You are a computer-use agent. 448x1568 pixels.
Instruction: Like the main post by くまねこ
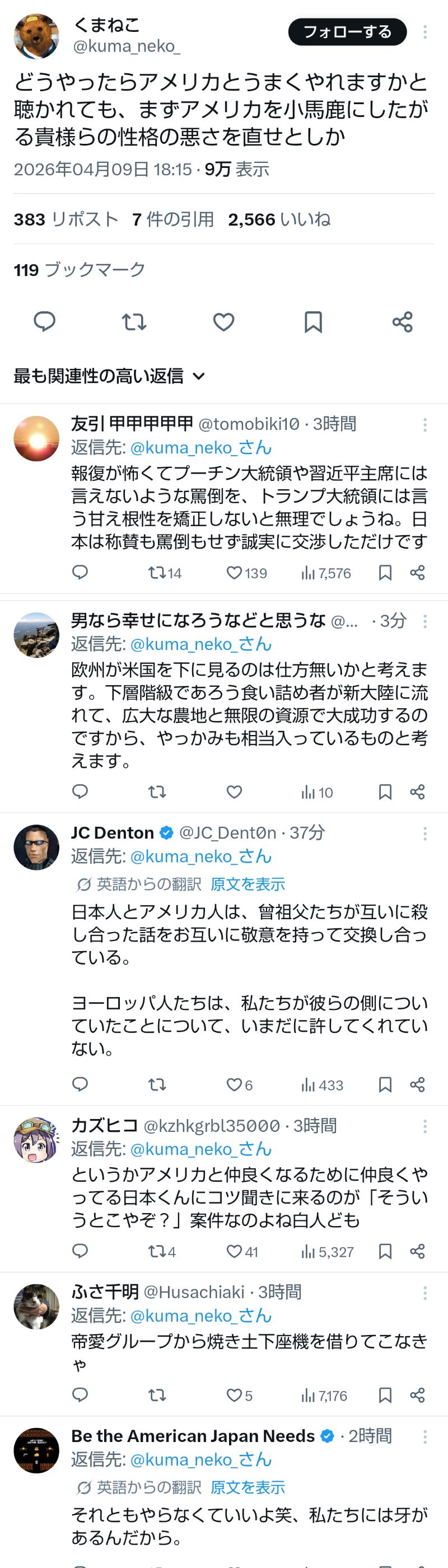(x=223, y=321)
